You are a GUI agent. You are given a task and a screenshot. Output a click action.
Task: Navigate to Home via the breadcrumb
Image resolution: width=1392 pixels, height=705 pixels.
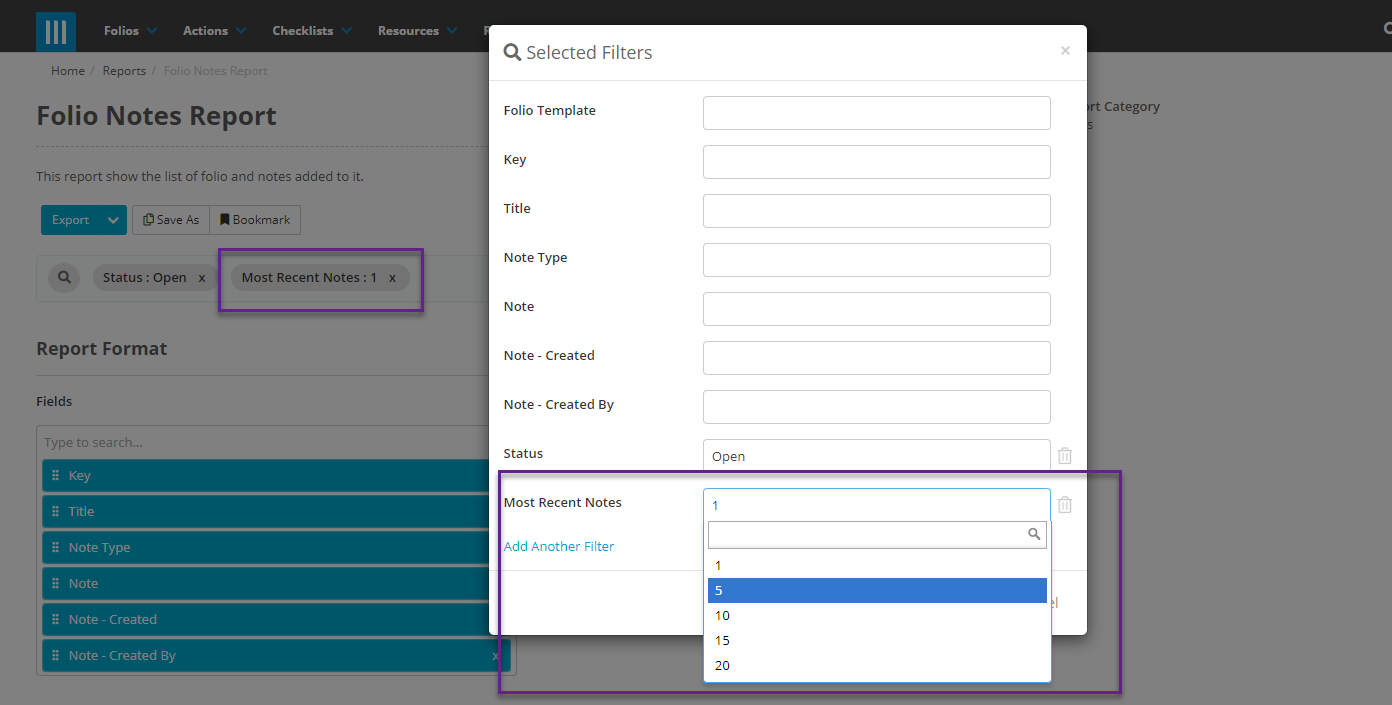point(67,70)
